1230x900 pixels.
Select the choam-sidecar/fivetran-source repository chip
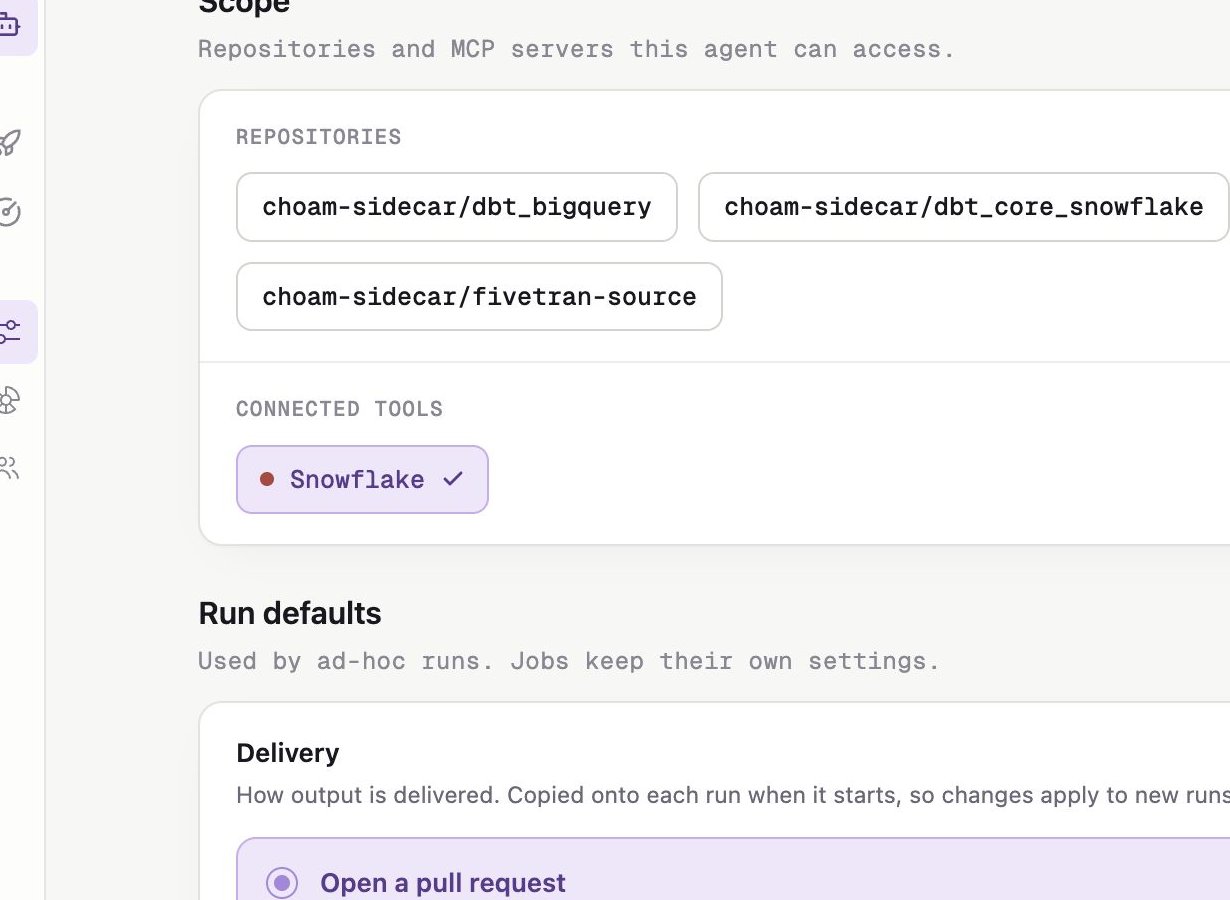click(x=479, y=296)
